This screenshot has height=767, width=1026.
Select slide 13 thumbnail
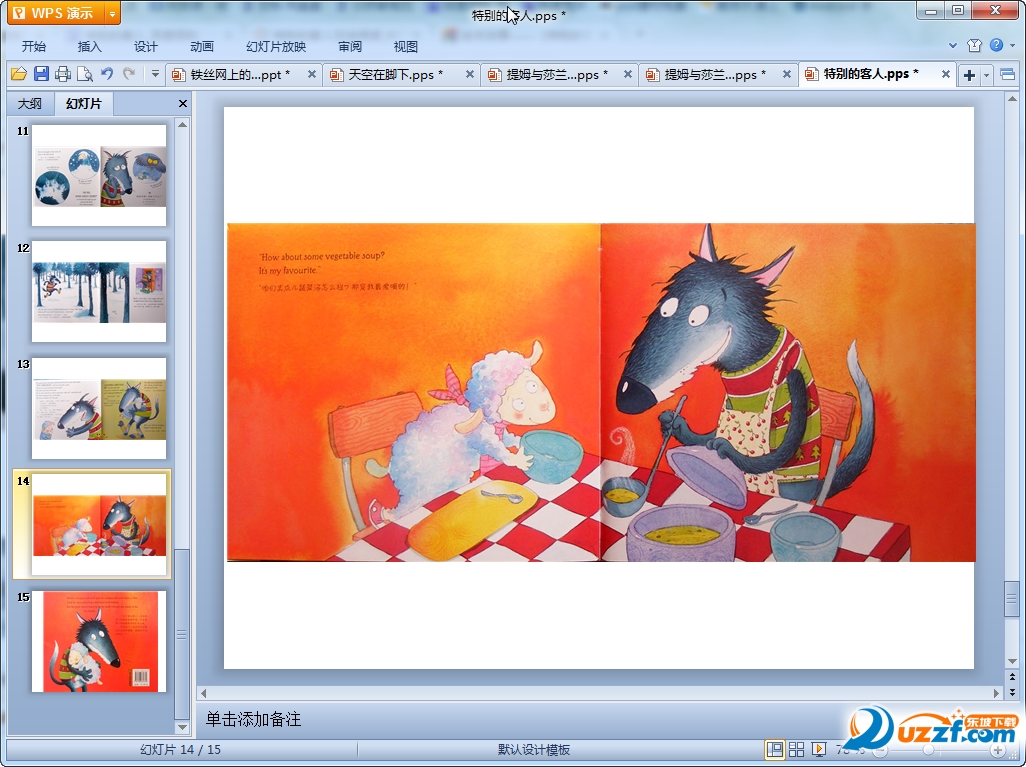coord(99,408)
